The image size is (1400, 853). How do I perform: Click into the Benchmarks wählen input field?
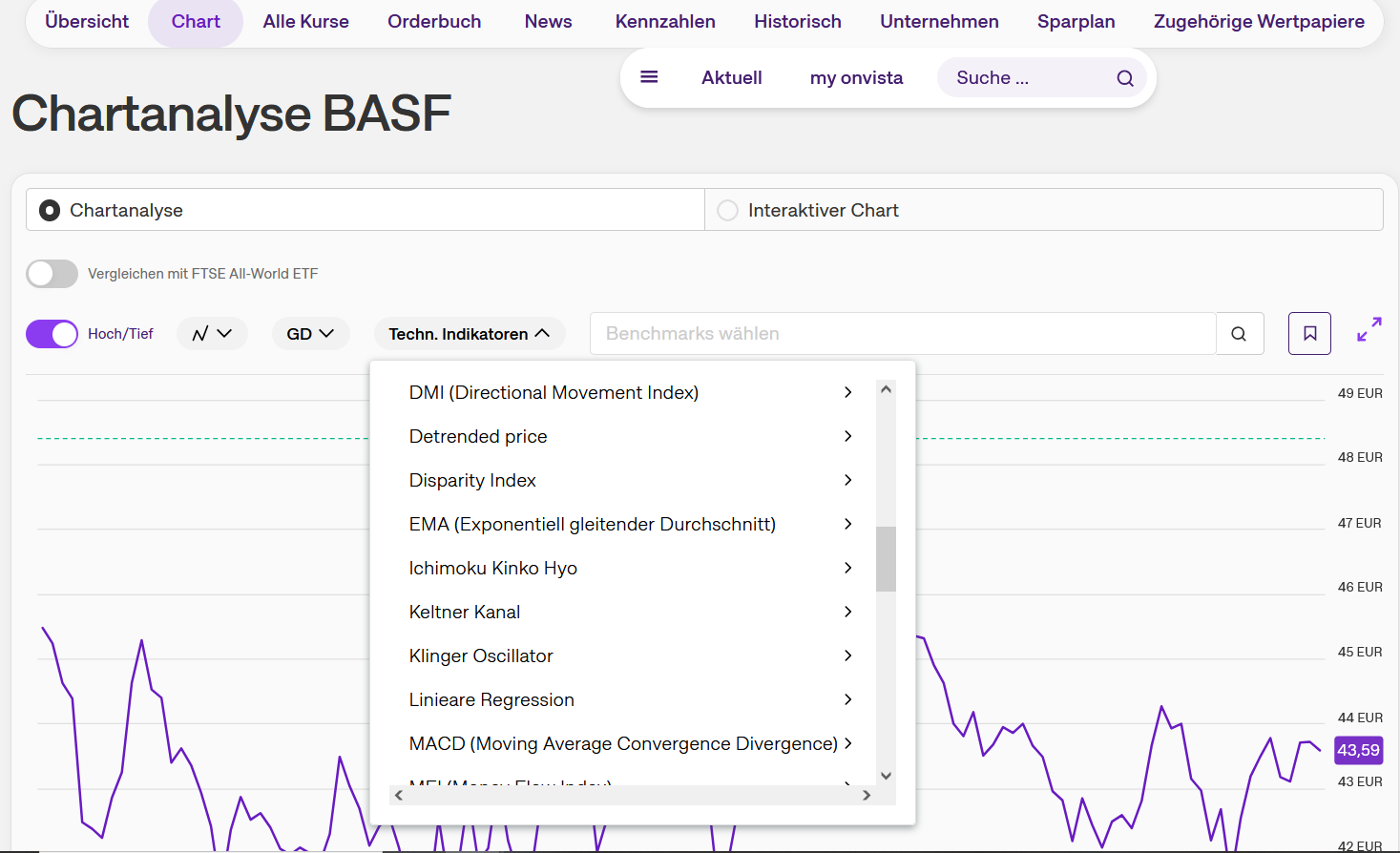[902, 334]
